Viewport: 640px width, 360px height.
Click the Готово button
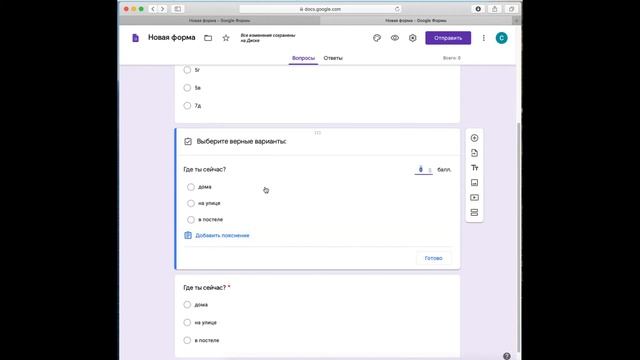pos(433,258)
